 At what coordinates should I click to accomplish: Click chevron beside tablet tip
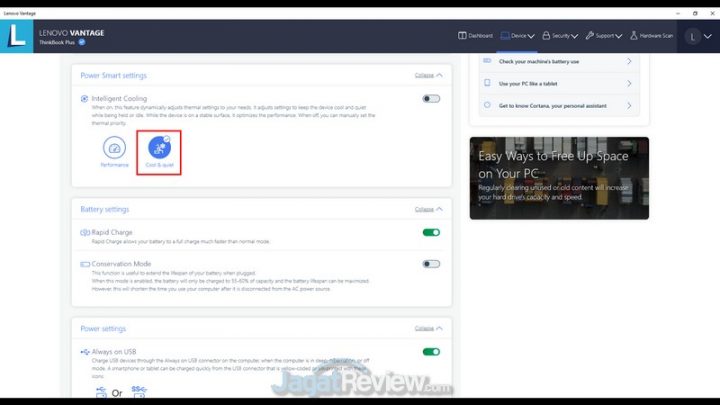(629, 84)
